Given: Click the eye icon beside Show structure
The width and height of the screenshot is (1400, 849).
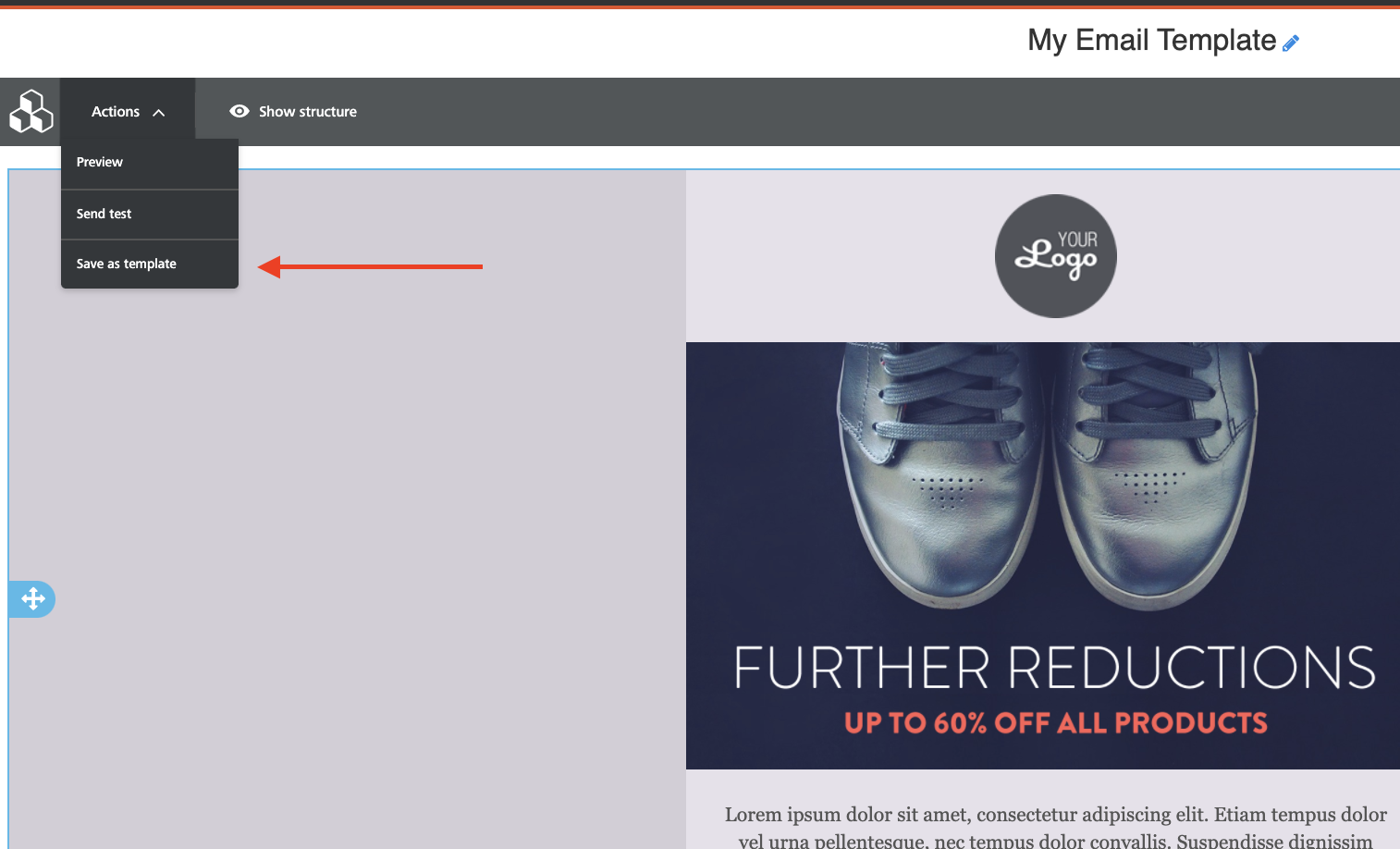Looking at the screenshot, I should coord(239,111).
